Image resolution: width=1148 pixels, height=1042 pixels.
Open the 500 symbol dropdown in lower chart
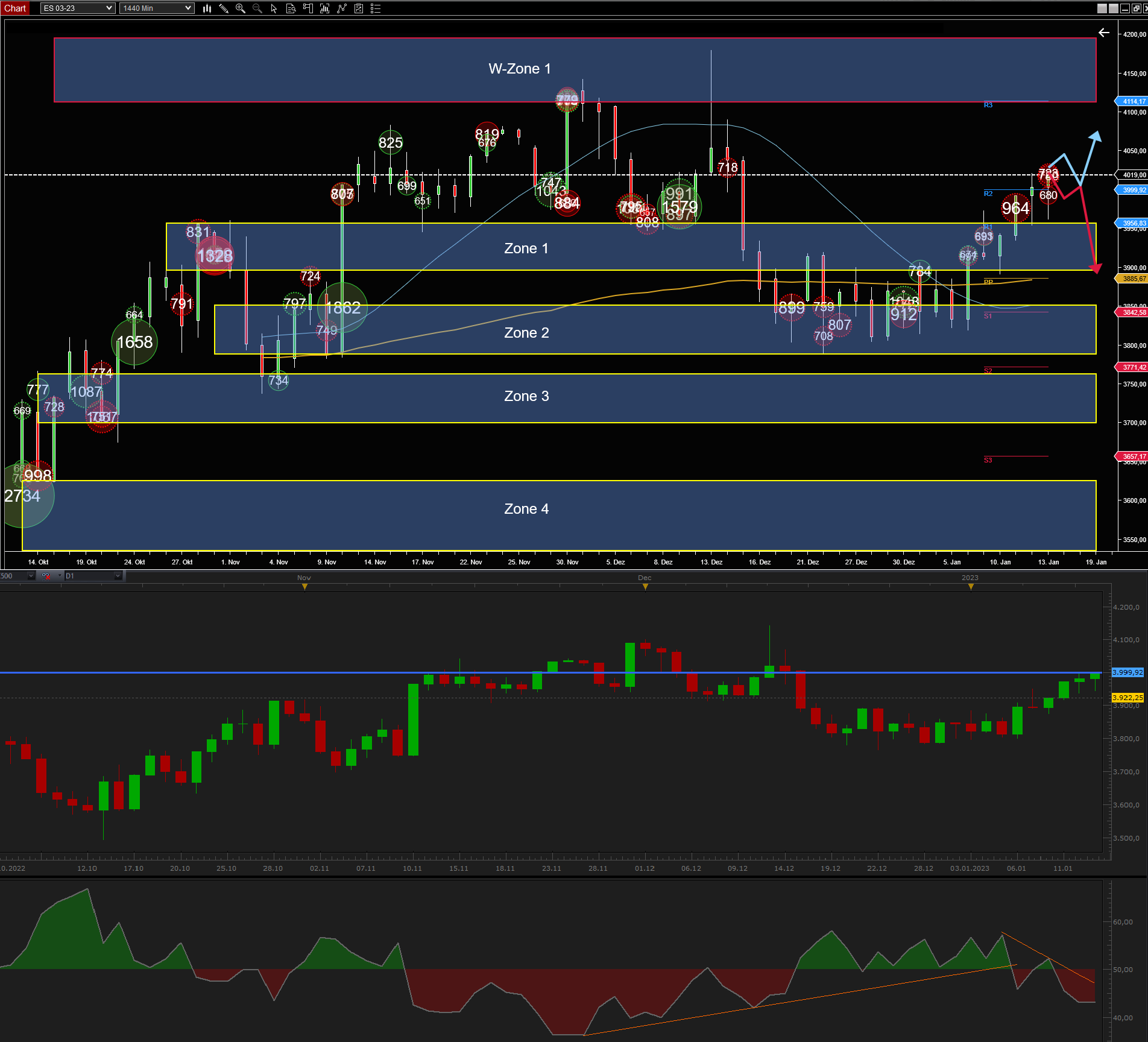click(x=17, y=576)
